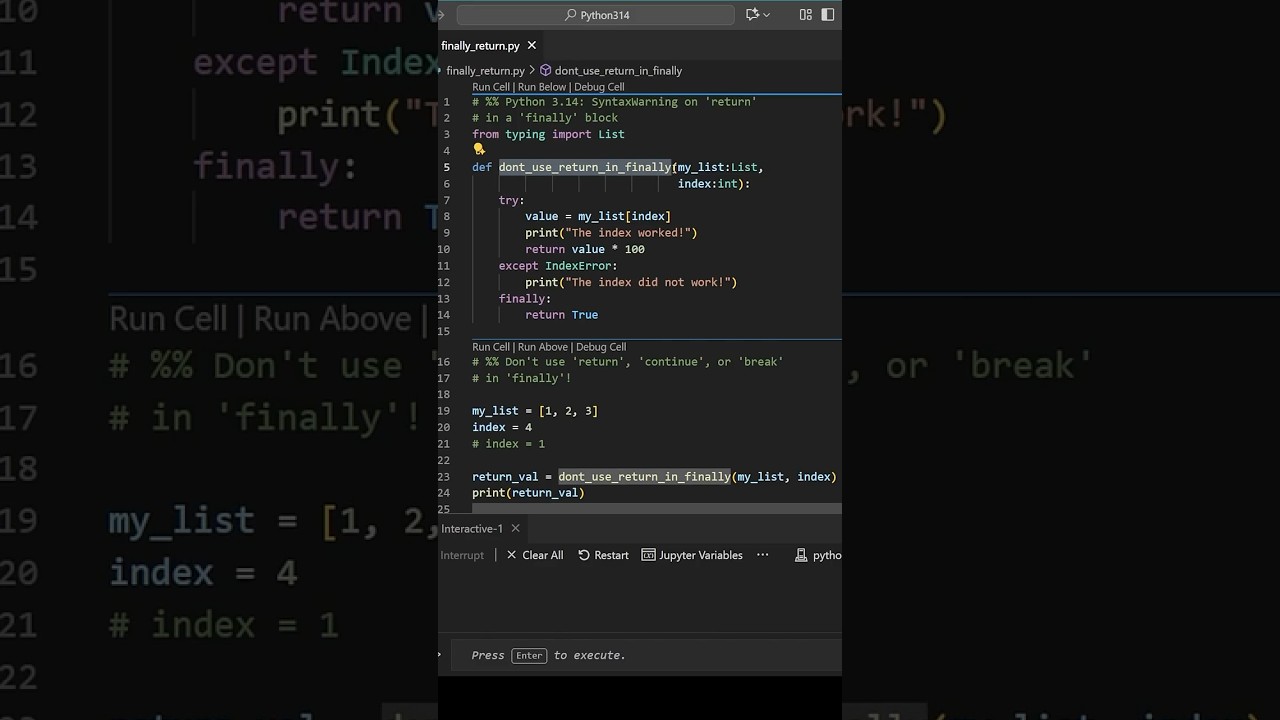This screenshot has height=720, width=1280.
Task: Click the 'index:int):' parameter on line 6
Action: (714, 184)
